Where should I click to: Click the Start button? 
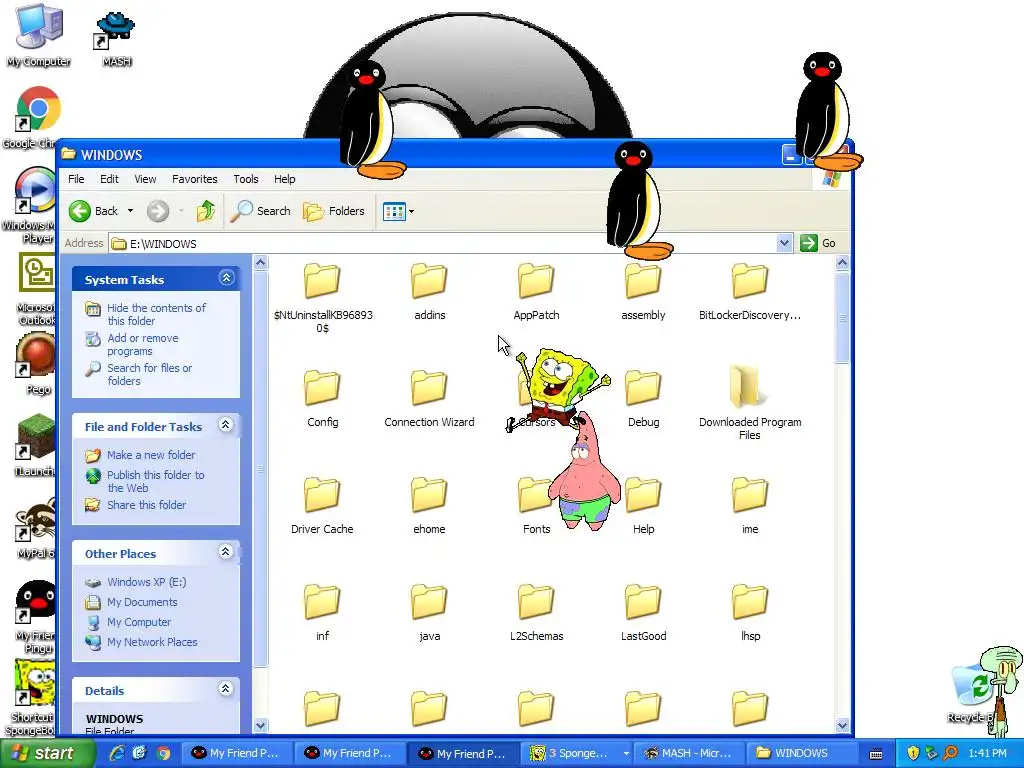(x=46, y=753)
